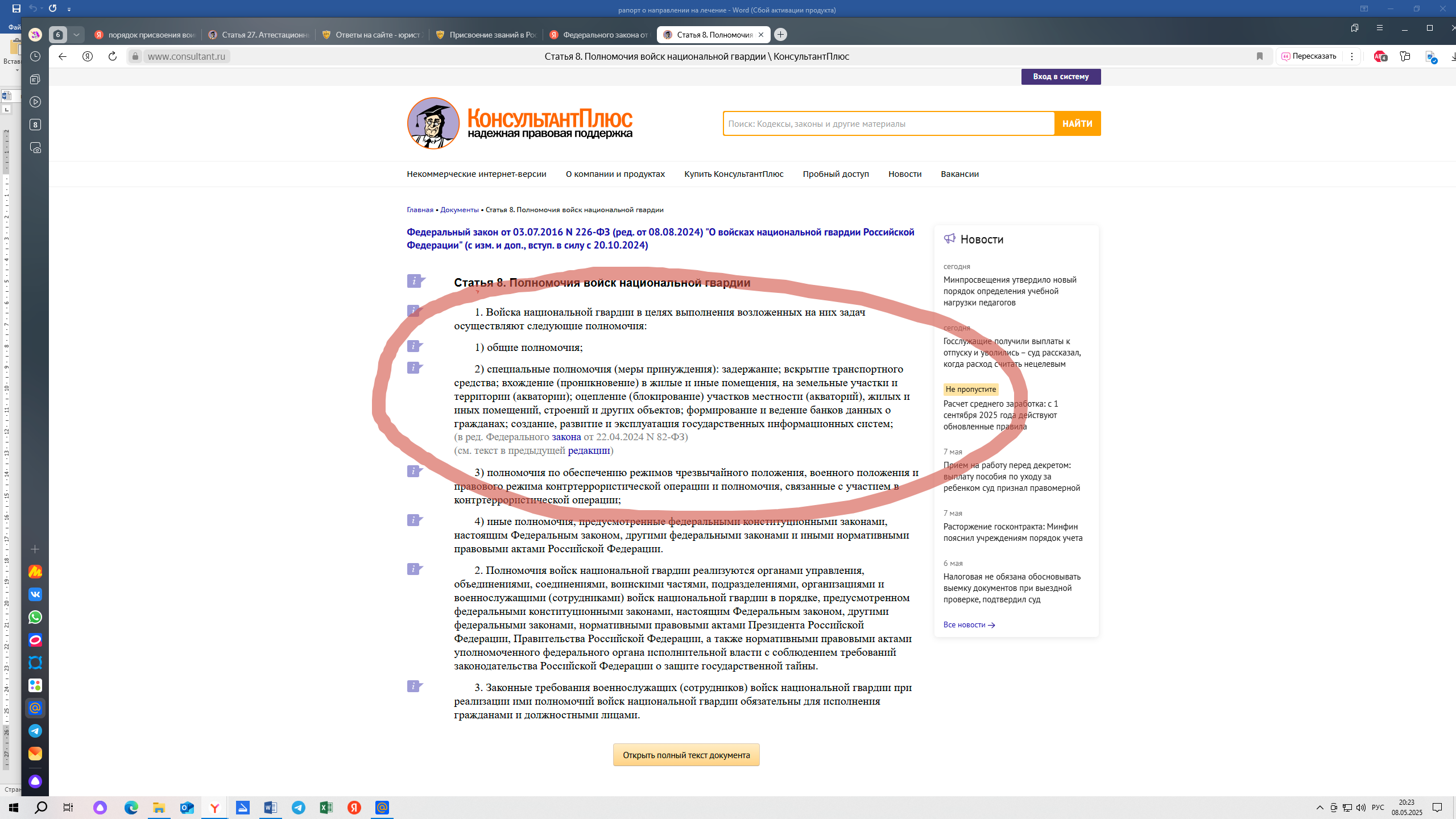Switch to tab 'Присвоение званий в Рос'
The height and width of the screenshot is (819, 1456).
coord(487,35)
